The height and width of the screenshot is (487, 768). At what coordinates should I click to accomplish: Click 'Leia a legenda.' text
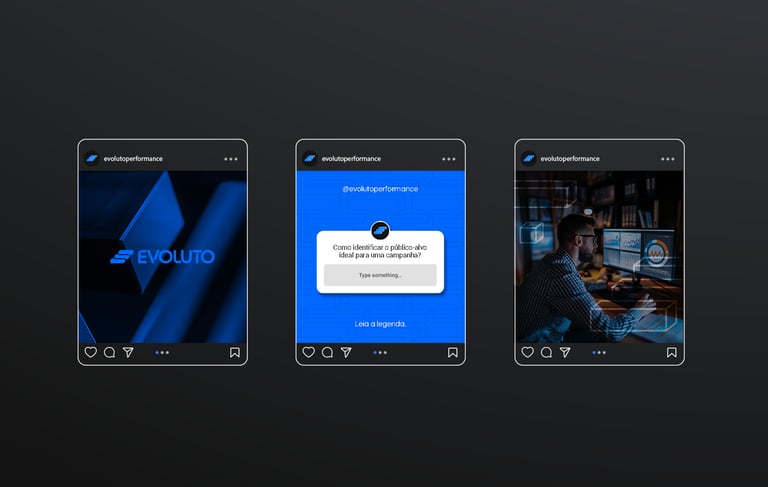pos(380,324)
